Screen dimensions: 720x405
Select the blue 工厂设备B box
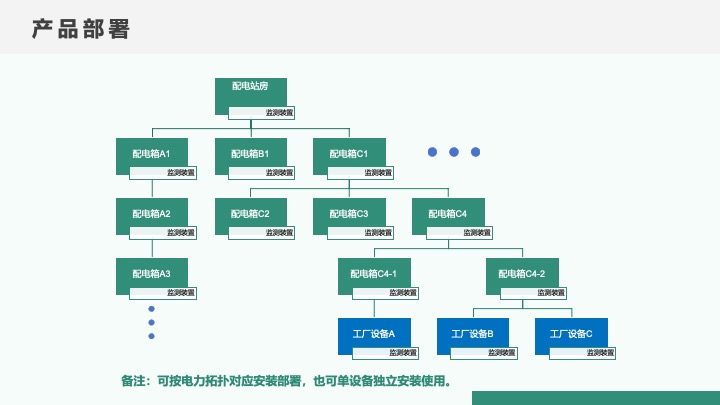[x=472, y=334]
